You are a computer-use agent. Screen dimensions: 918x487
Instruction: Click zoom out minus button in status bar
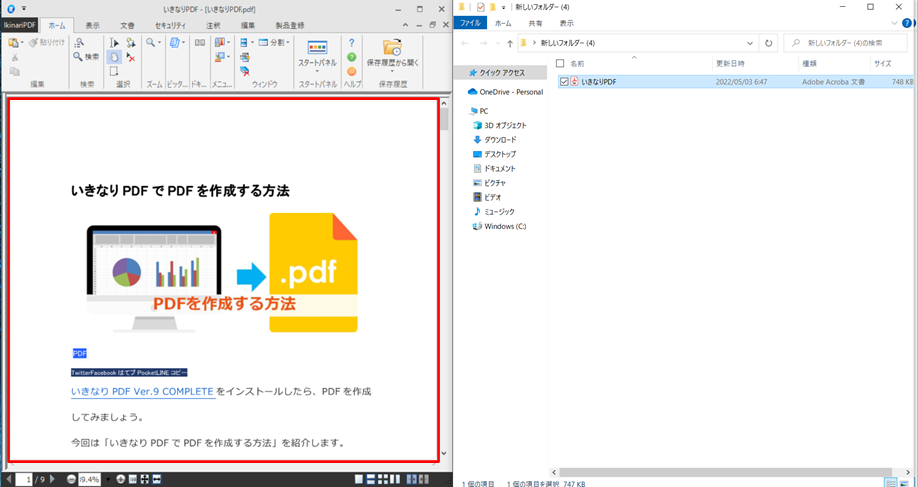[71, 479]
